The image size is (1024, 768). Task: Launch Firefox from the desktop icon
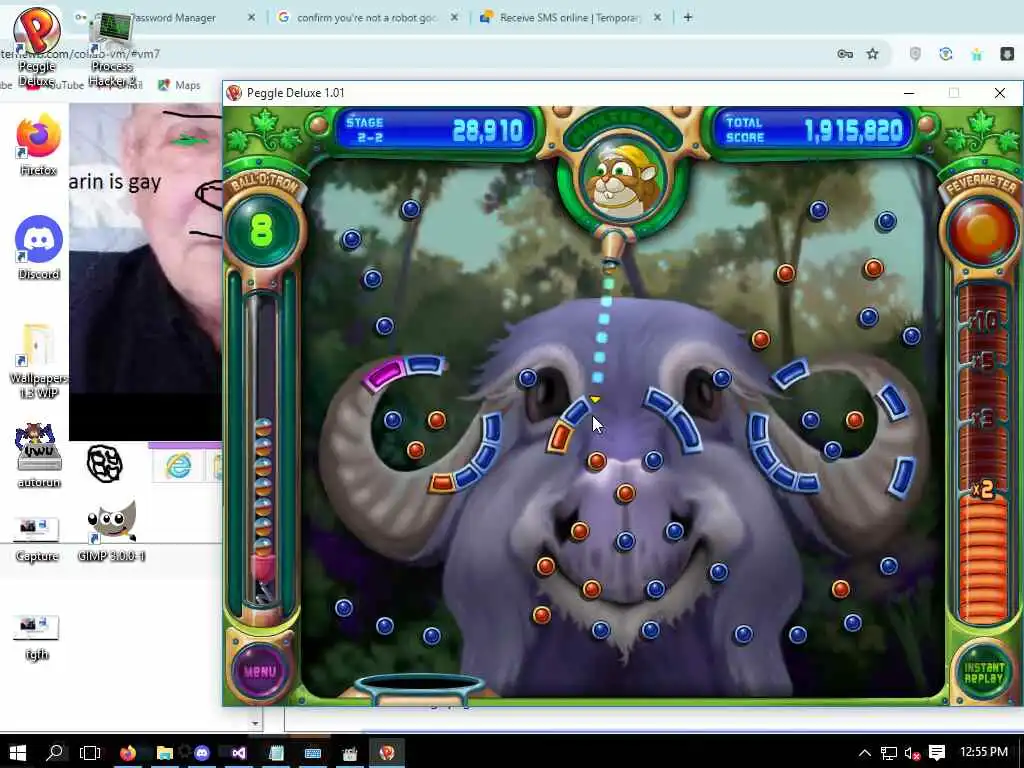pos(39,145)
